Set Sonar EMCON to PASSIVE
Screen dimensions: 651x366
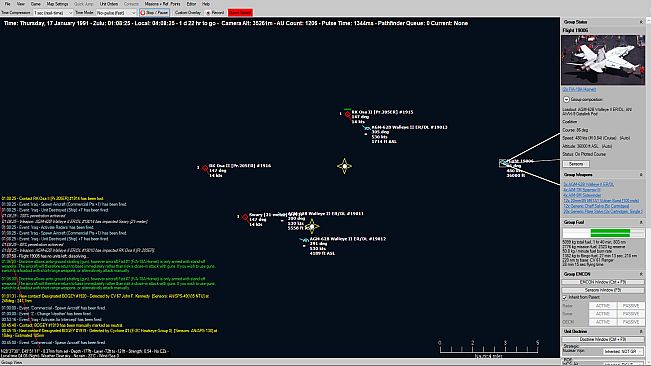[x=630, y=314]
